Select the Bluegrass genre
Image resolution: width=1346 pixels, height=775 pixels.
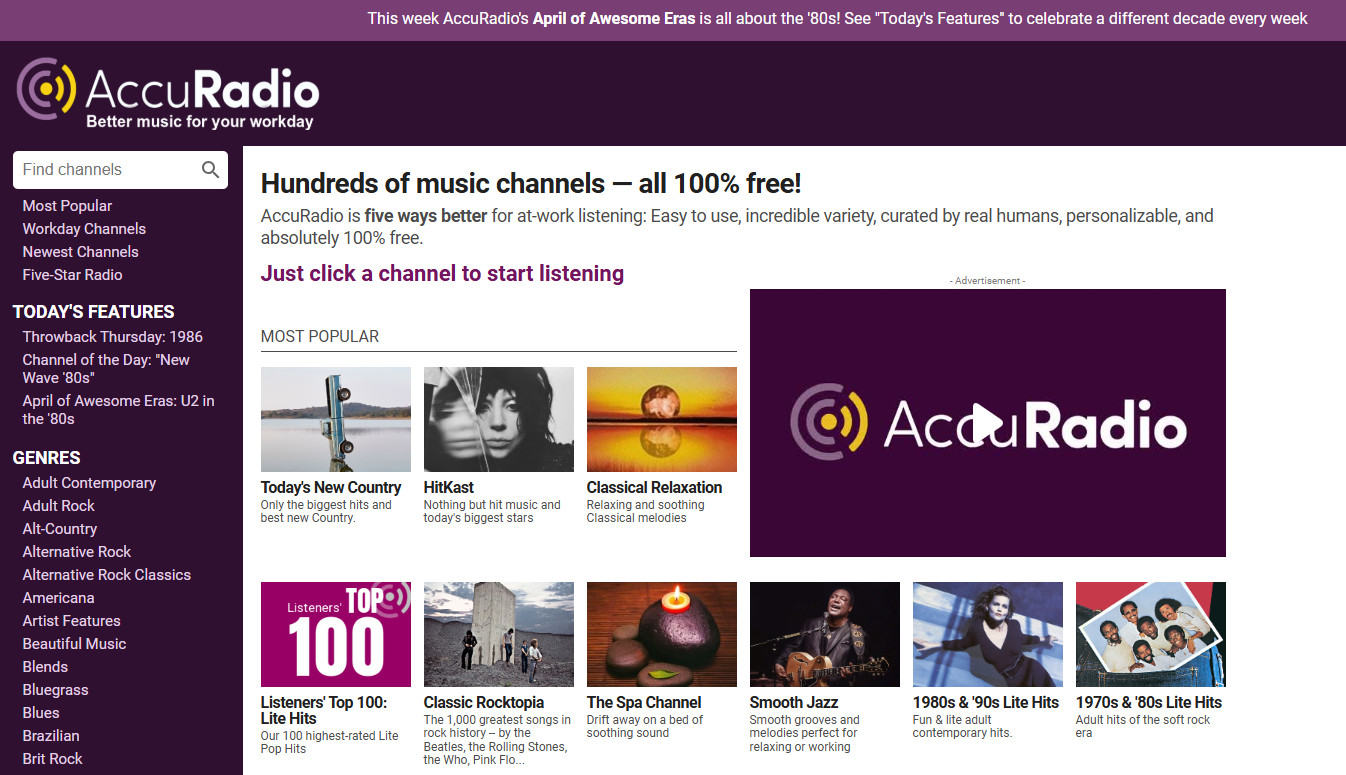pos(55,690)
